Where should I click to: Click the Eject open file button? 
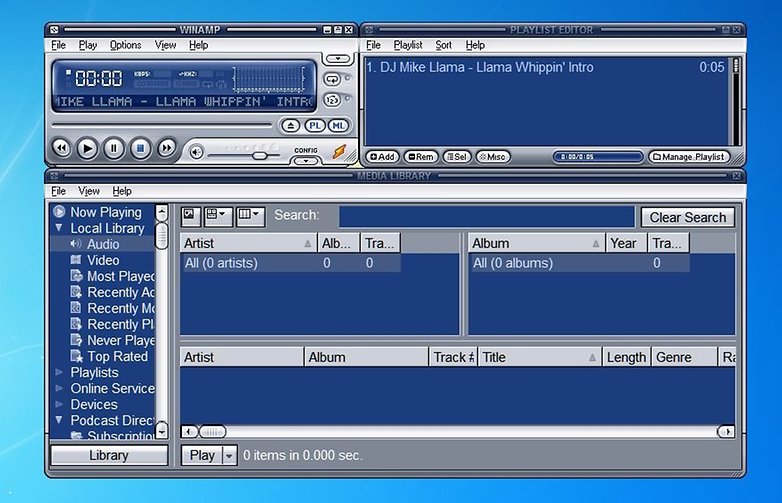[291, 126]
